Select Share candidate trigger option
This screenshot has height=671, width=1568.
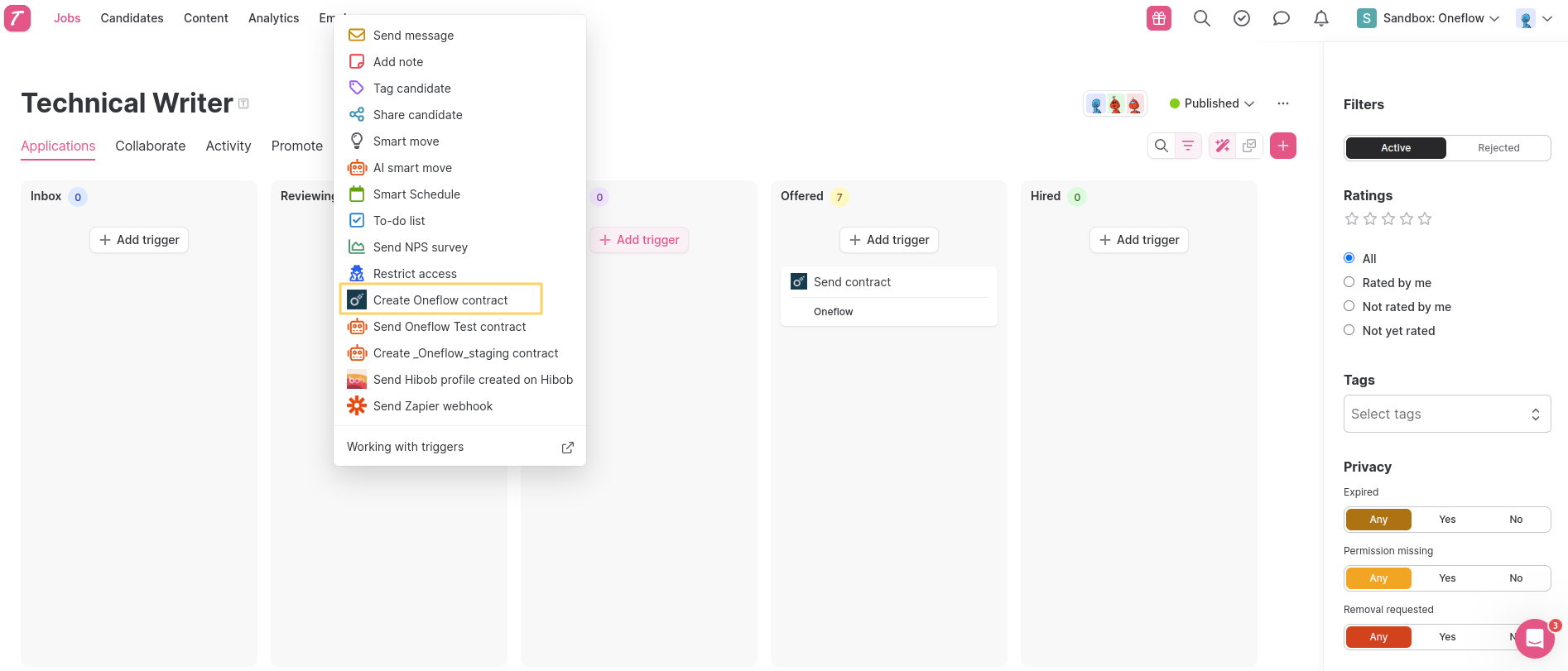coord(459,114)
